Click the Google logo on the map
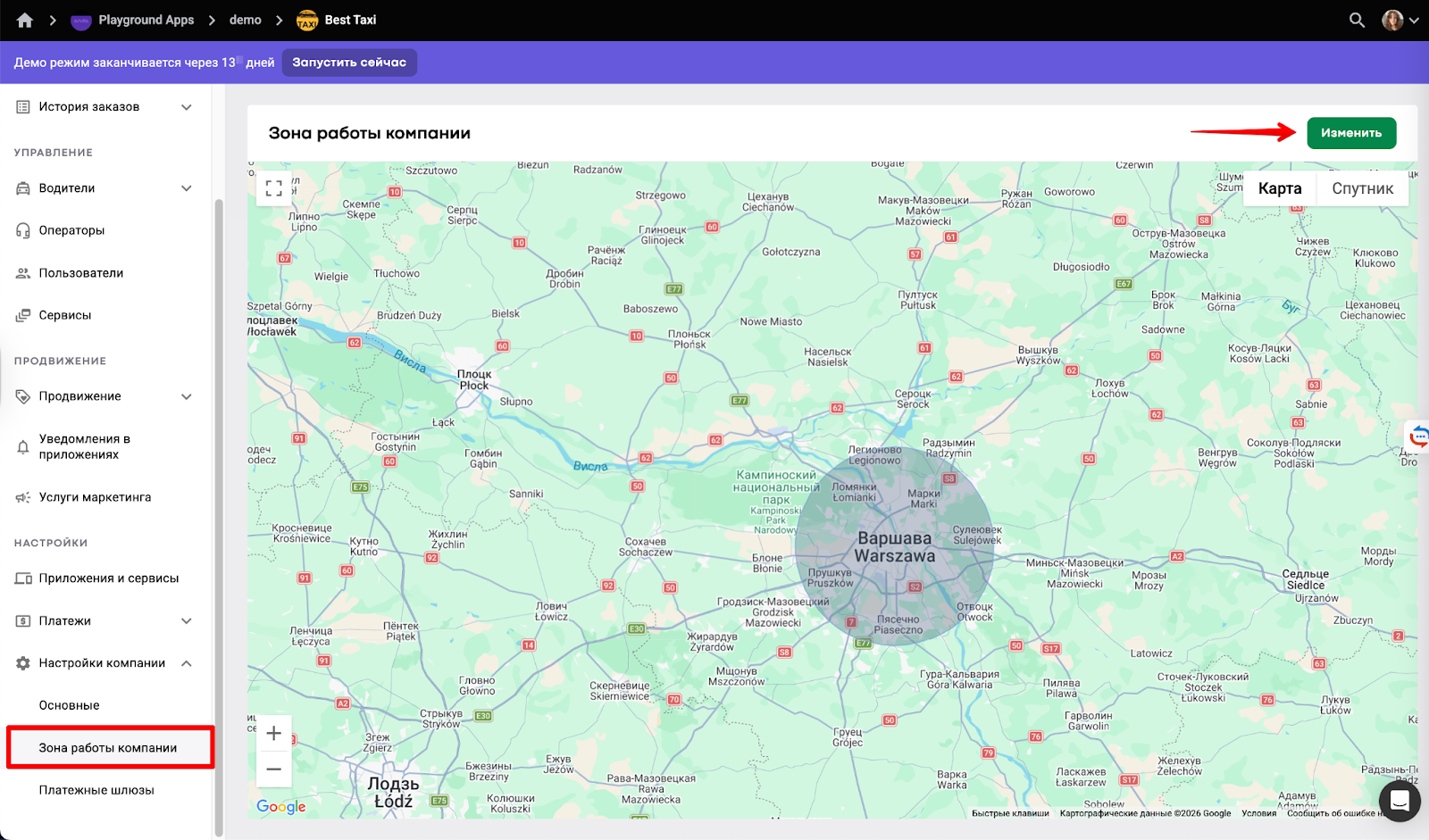 coord(281,806)
